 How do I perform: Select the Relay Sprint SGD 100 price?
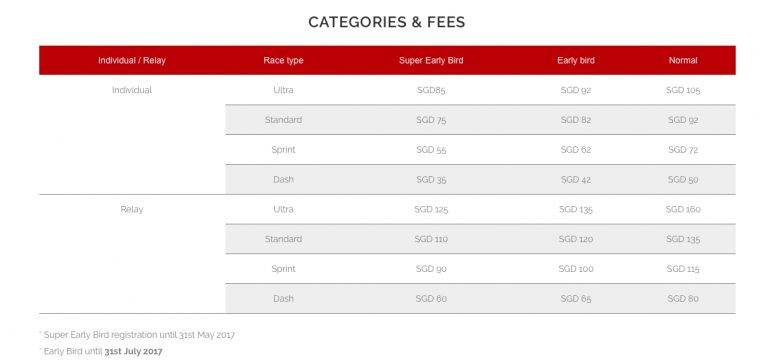[576, 269]
